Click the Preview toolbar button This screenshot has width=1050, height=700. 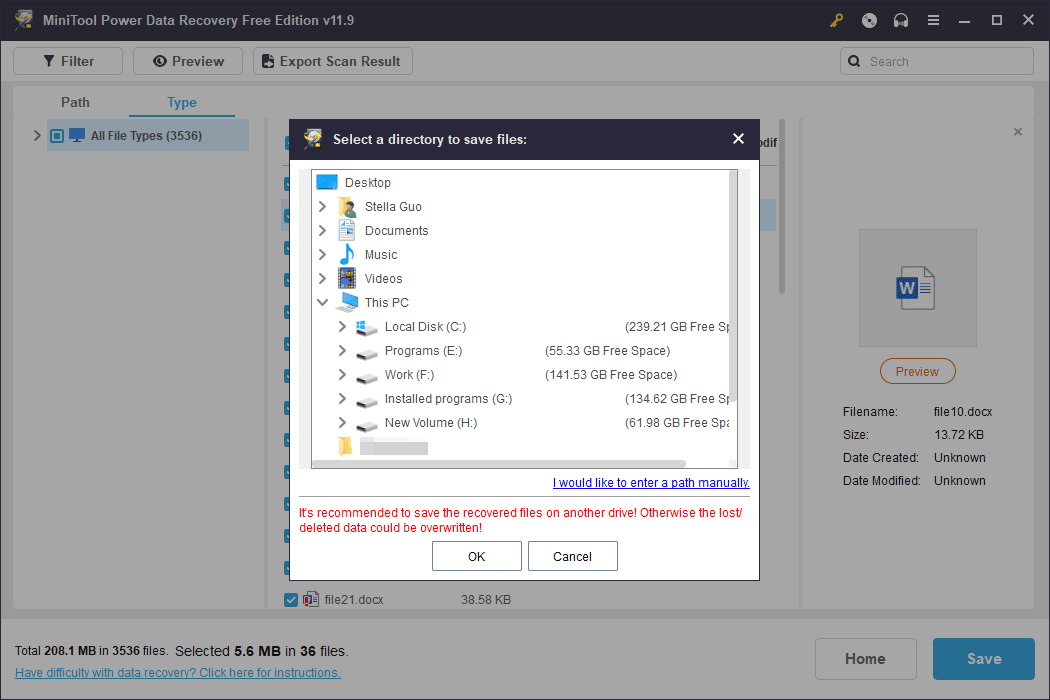[188, 61]
